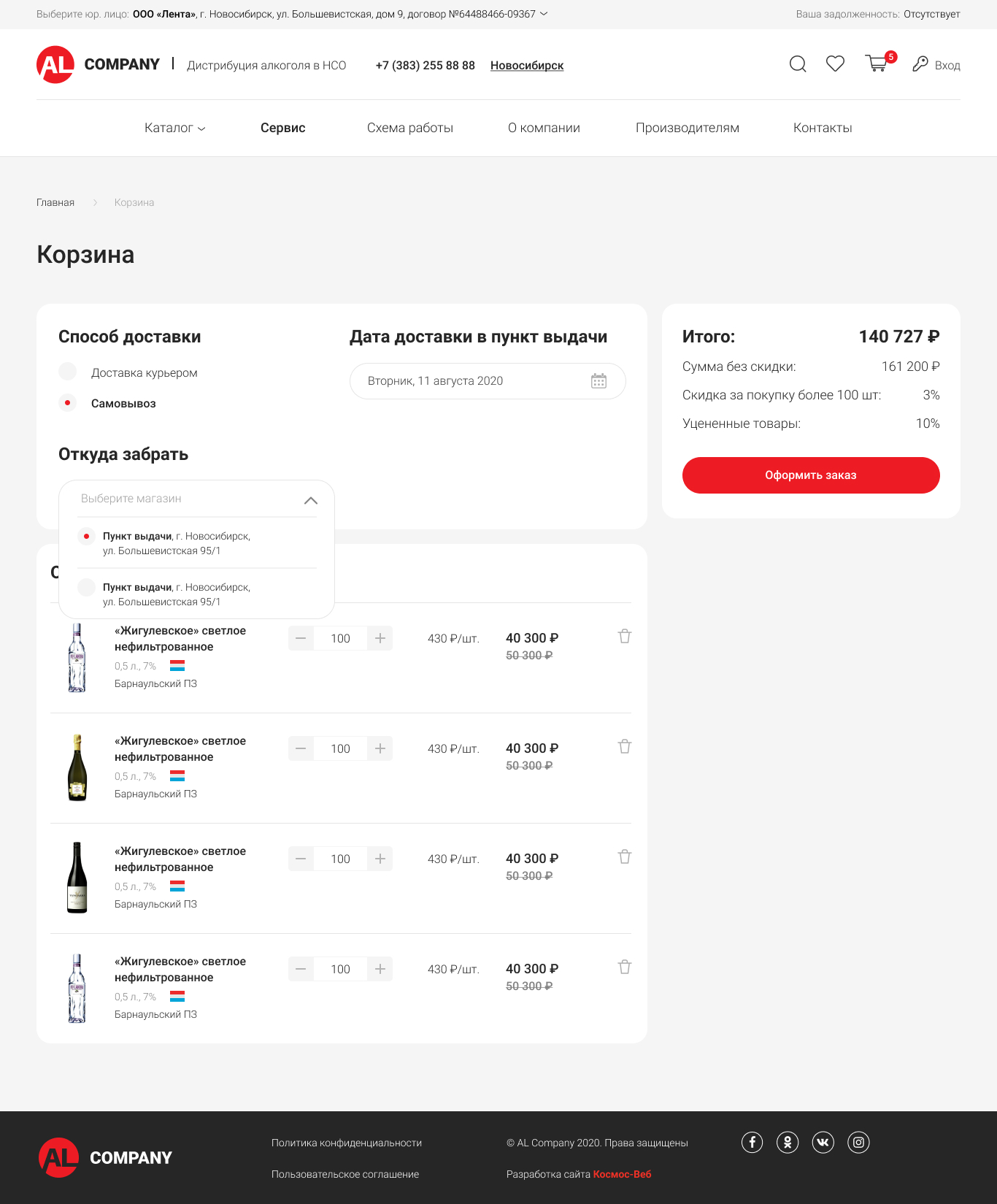Delete the first cart item with trash icon
Image resolution: width=997 pixels, height=1204 pixels.
point(625,637)
